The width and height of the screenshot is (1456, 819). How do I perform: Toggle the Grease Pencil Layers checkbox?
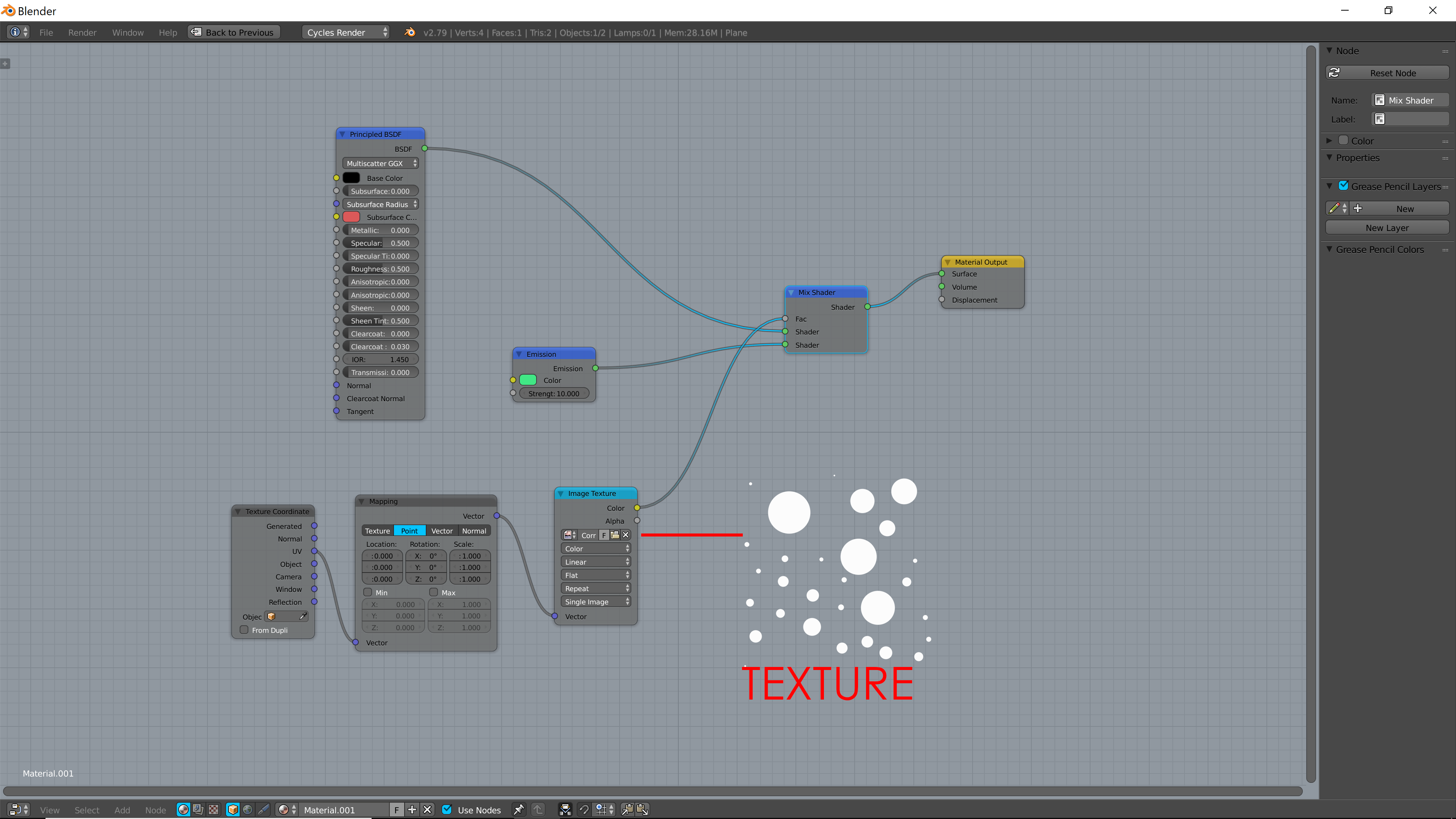[x=1343, y=186]
